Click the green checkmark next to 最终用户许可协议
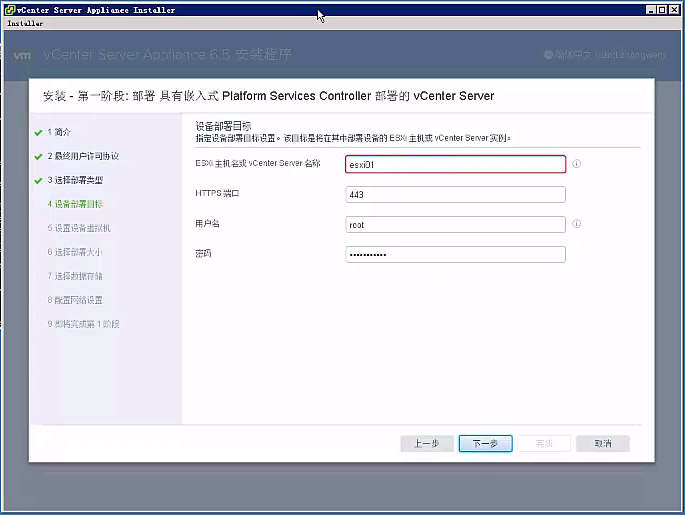 [x=38, y=156]
